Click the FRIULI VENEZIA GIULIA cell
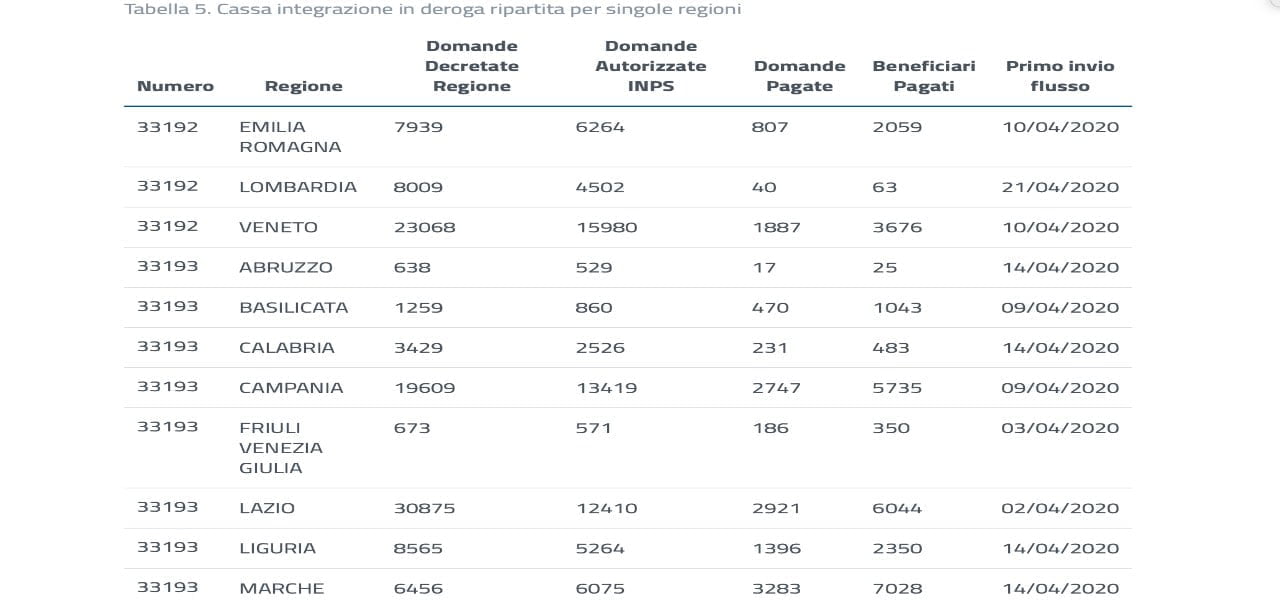1280x600 pixels. pos(281,447)
